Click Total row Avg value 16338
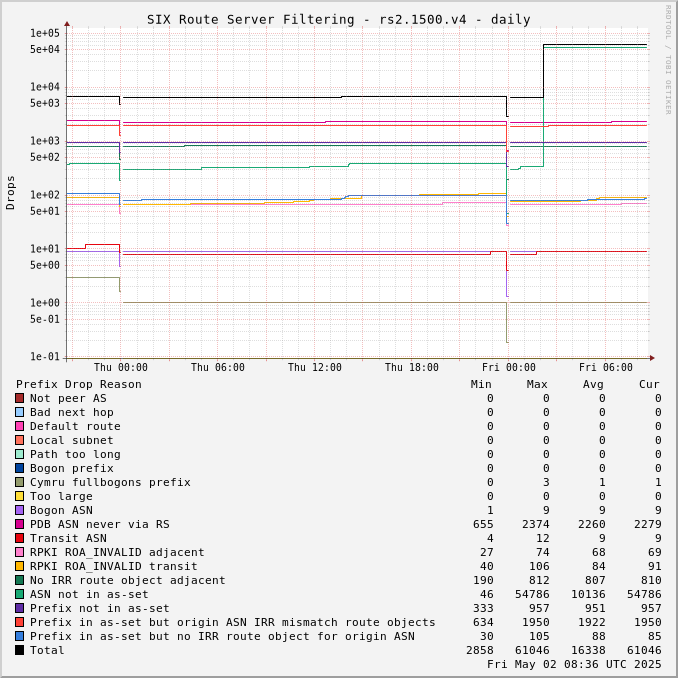The height and width of the screenshot is (678, 678). pyautogui.click(x=588, y=650)
